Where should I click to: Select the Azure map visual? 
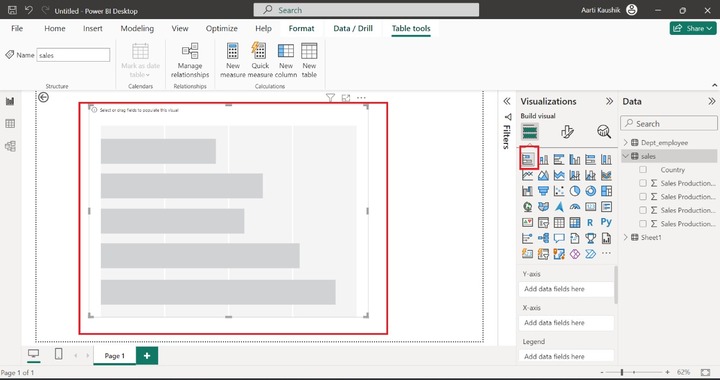(x=559, y=207)
